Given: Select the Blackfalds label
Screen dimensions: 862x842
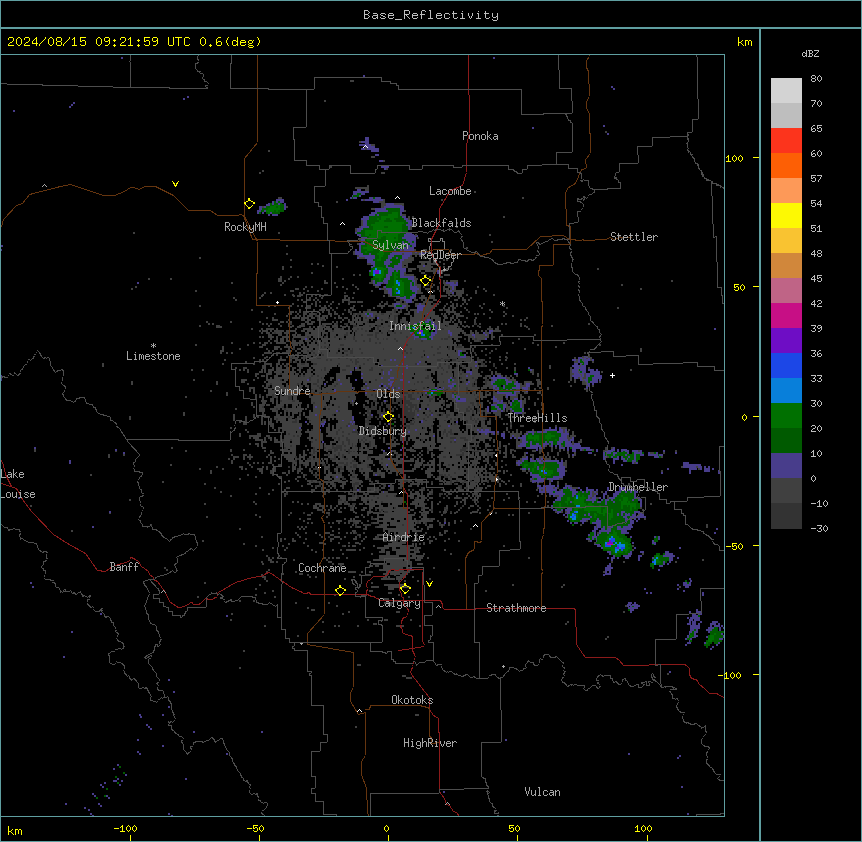Looking at the screenshot, I should (441, 223).
